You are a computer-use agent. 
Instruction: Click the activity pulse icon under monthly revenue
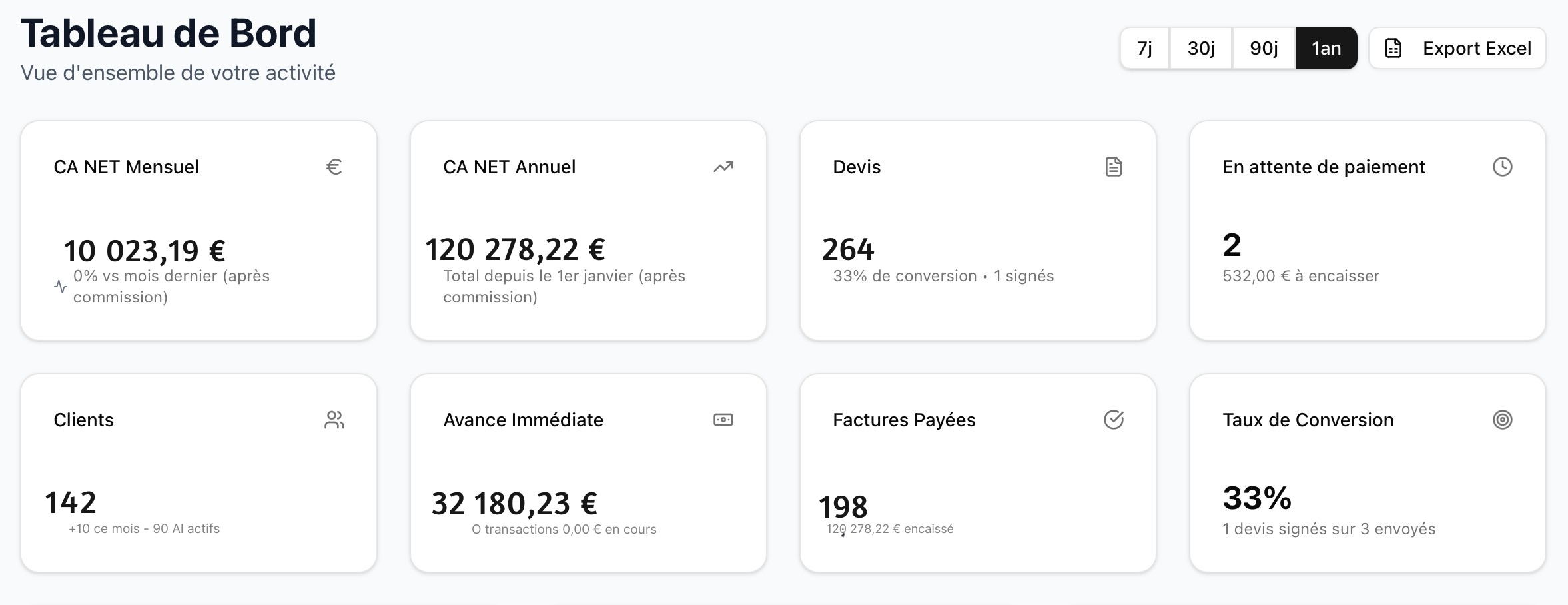click(61, 287)
